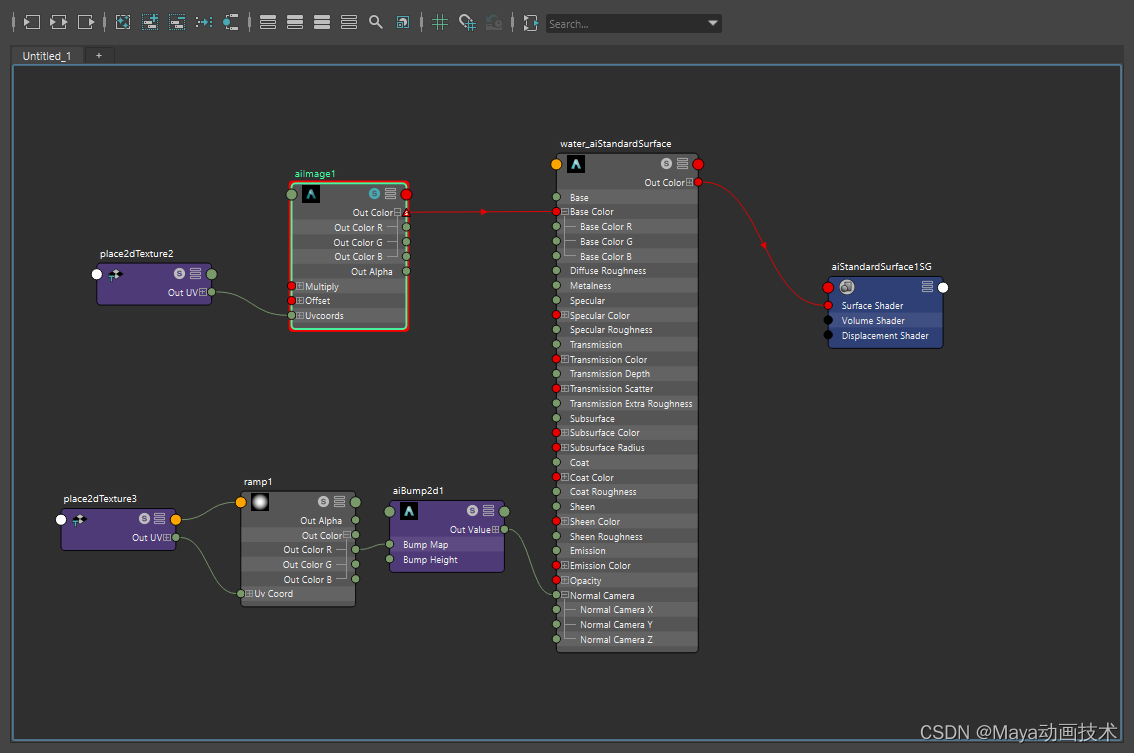Image resolution: width=1134 pixels, height=753 pixels.
Task: Add a new tab with plus
Action: pos(99,56)
